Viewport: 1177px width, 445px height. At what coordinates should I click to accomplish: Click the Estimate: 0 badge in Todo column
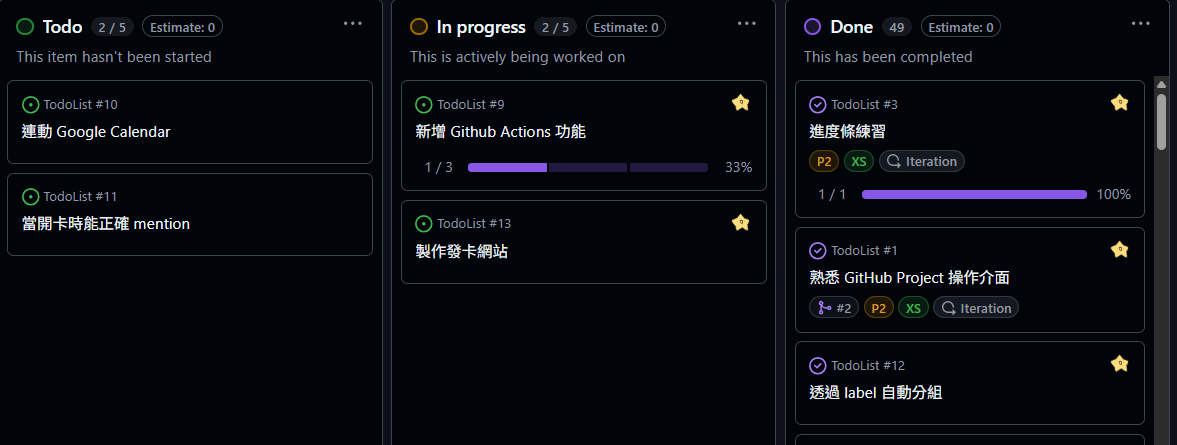point(183,27)
